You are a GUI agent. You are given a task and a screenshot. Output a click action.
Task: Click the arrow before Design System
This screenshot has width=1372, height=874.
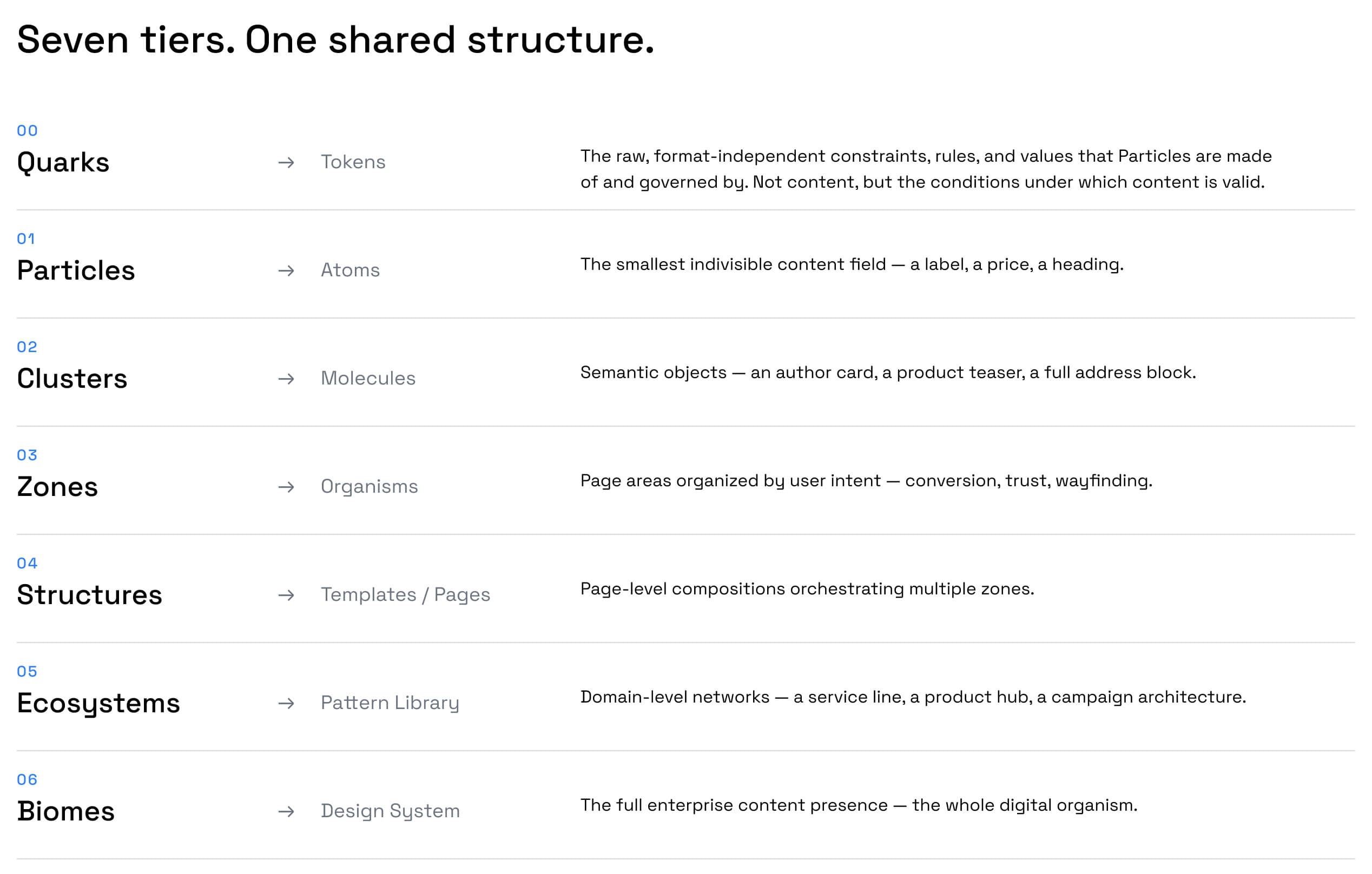(x=286, y=811)
